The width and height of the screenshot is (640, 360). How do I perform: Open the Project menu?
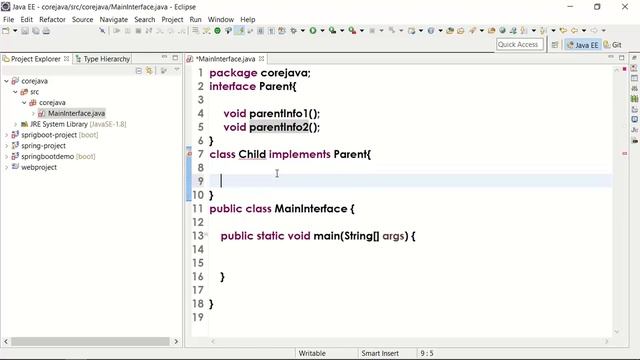tap(172, 19)
